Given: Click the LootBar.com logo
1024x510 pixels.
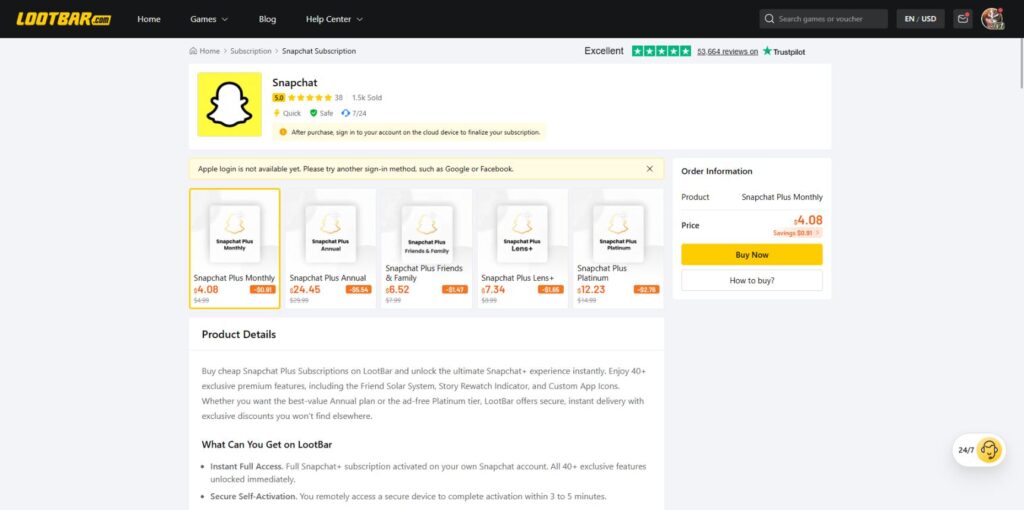Looking at the screenshot, I should 63,19.
